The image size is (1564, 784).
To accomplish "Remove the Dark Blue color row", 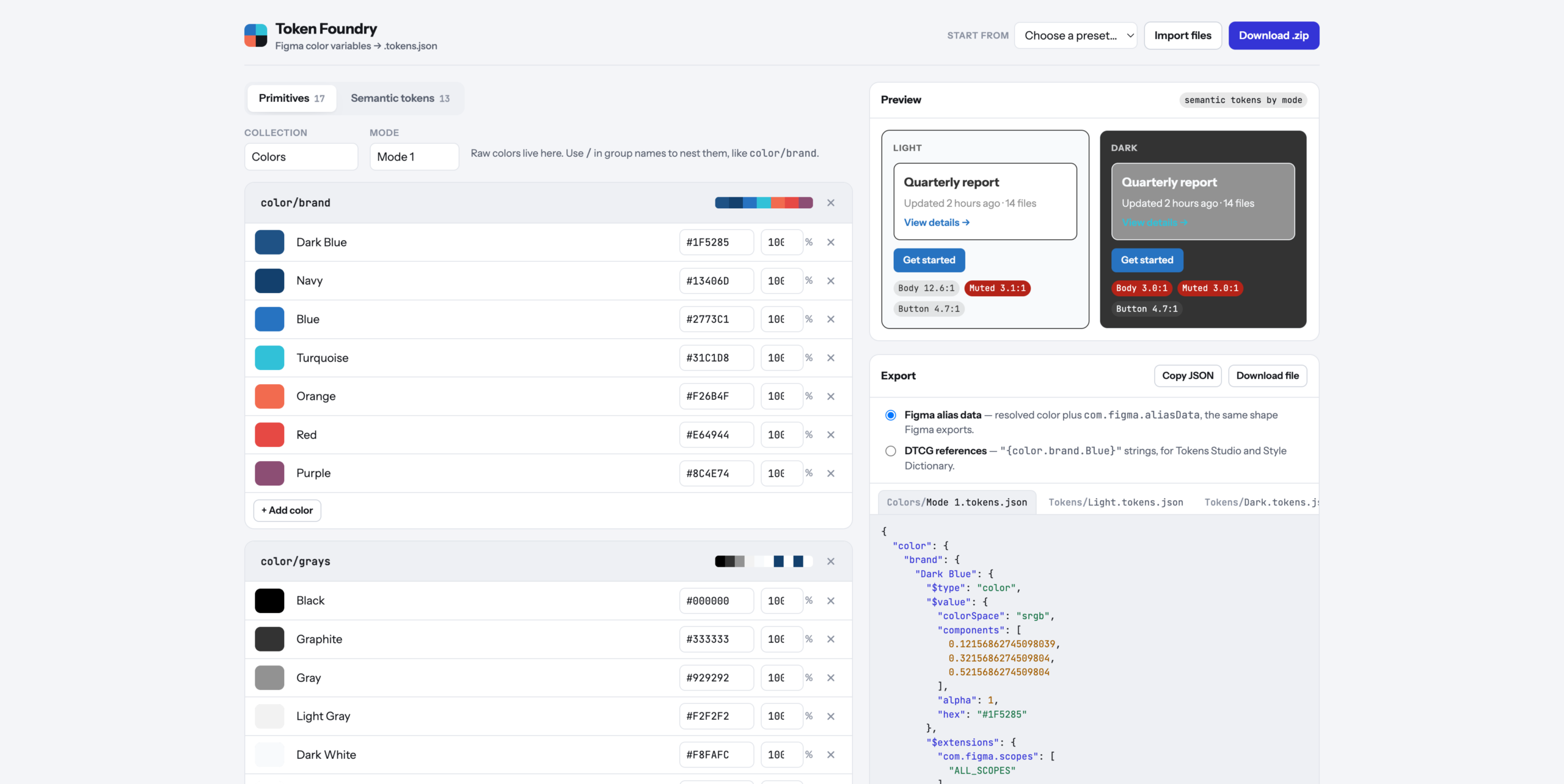I will click(x=831, y=242).
